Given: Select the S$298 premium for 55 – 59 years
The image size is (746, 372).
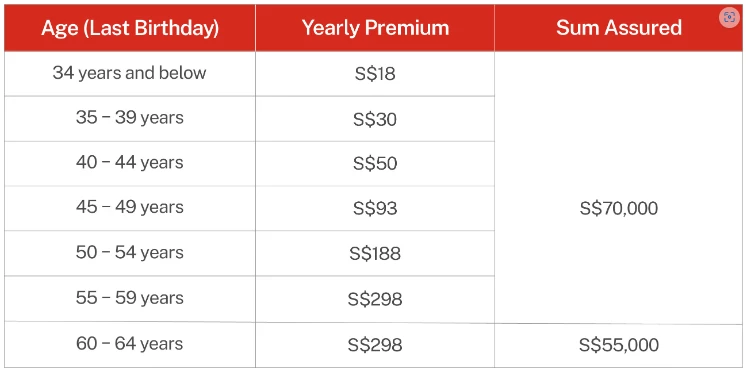Looking at the screenshot, I should (375, 299).
